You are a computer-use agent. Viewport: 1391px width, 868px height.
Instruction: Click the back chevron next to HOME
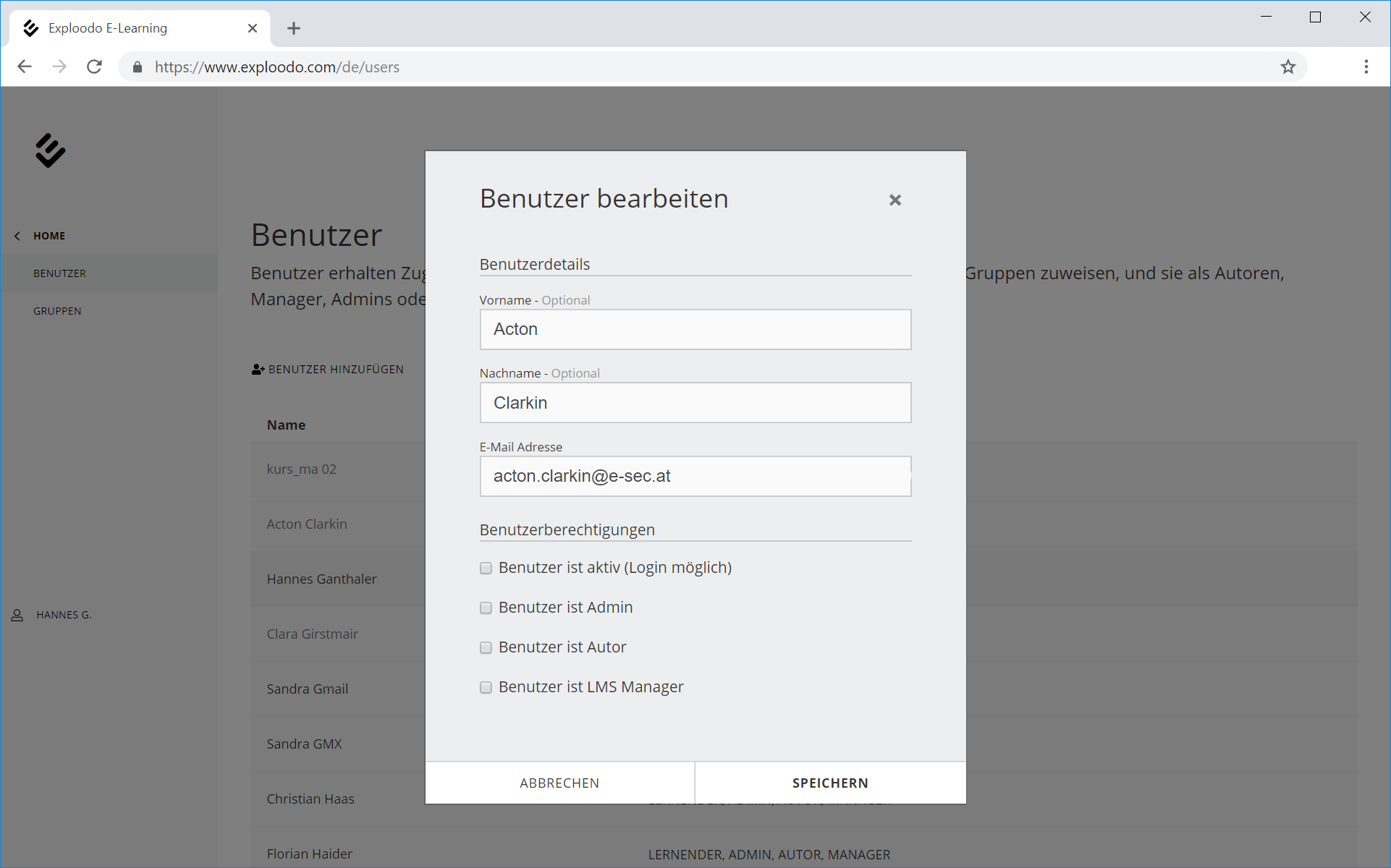17,236
